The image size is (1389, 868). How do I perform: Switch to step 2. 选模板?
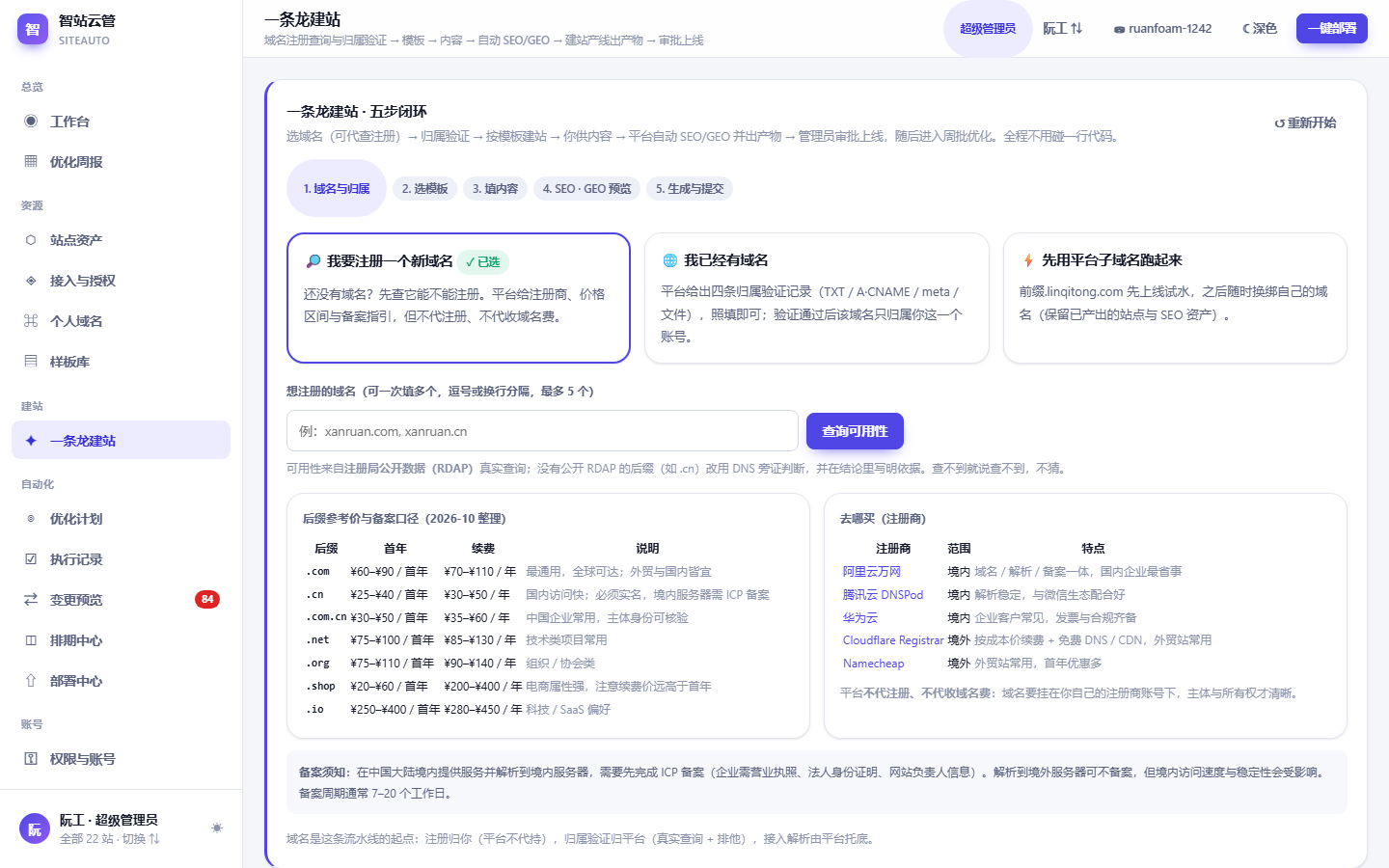[425, 189]
